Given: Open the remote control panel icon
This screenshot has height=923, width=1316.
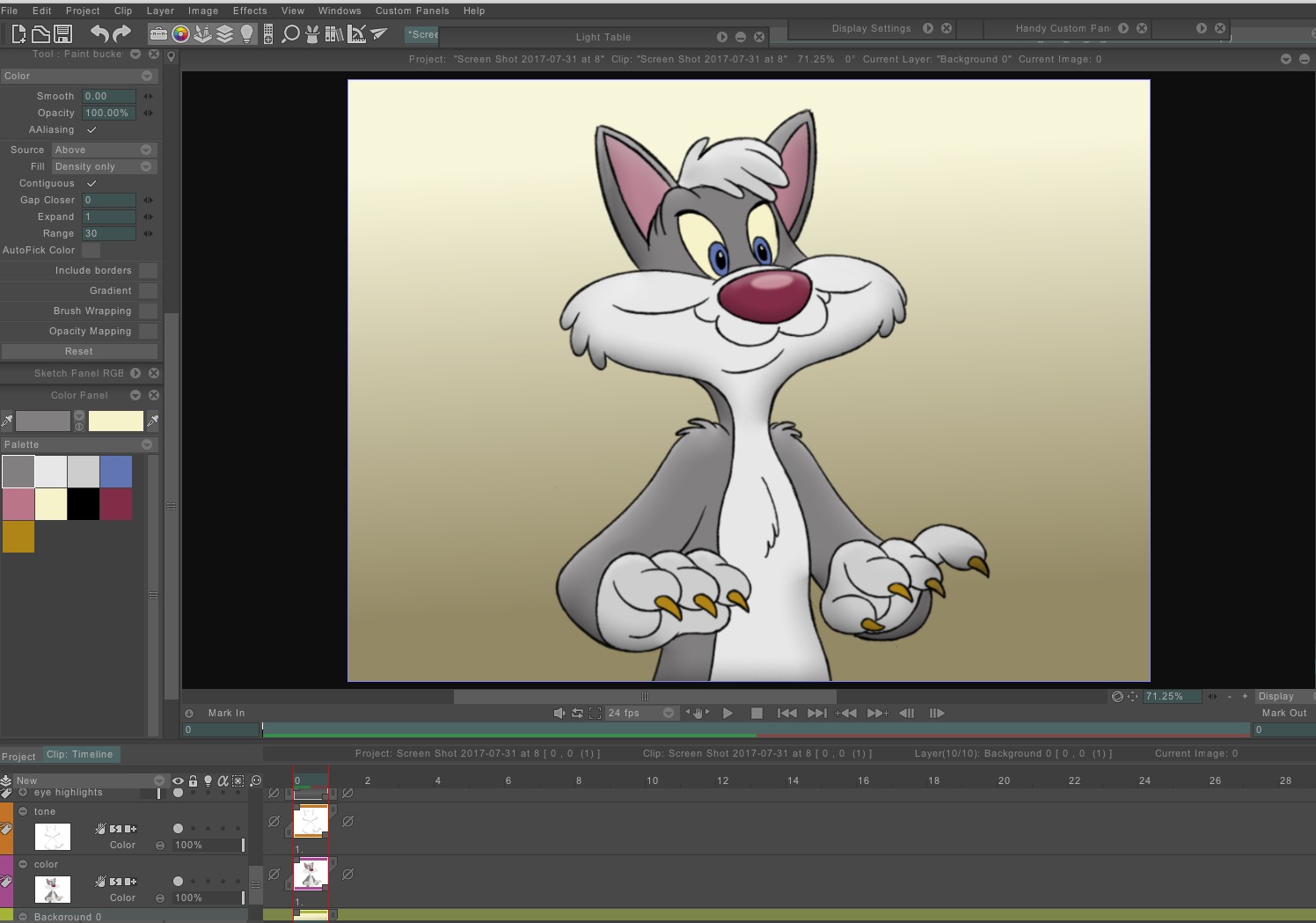Looking at the screenshot, I should coord(268,33).
